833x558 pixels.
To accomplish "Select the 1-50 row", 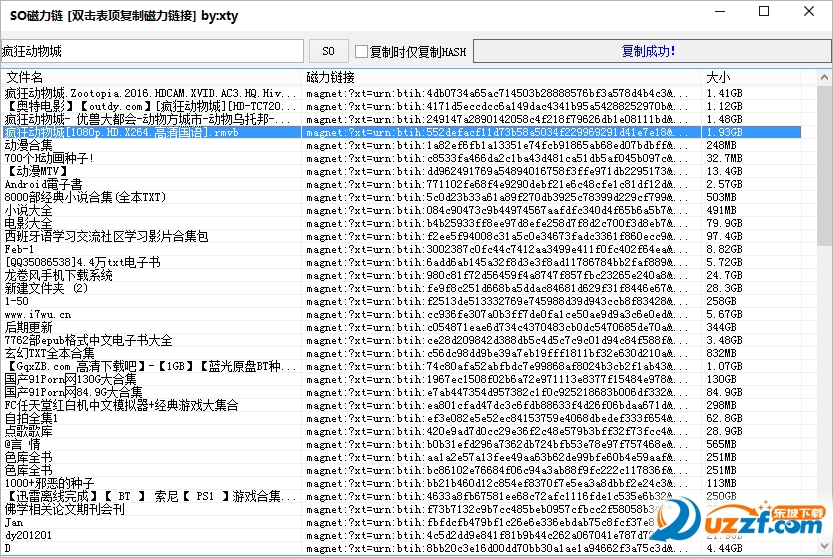I will [x=401, y=301].
